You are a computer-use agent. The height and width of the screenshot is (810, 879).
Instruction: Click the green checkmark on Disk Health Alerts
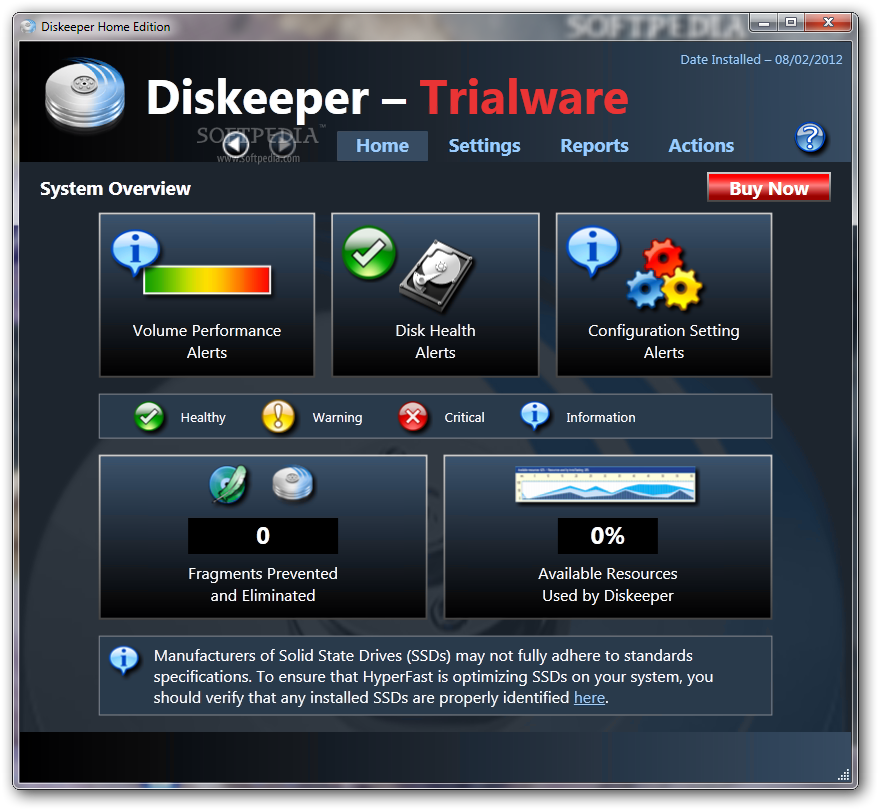pyautogui.click(x=369, y=253)
